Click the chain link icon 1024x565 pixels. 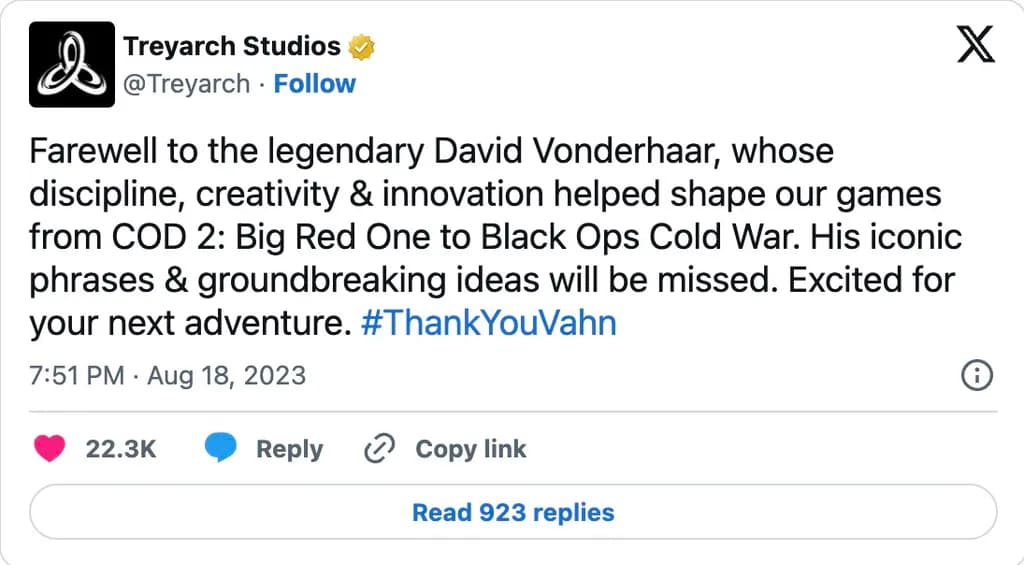click(x=379, y=448)
